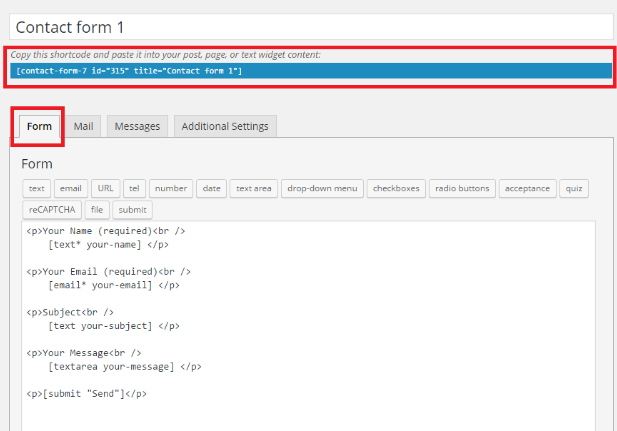Open the Messages tab
Image resolution: width=617 pixels, height=431 pixels.
(x=137, y=126)
